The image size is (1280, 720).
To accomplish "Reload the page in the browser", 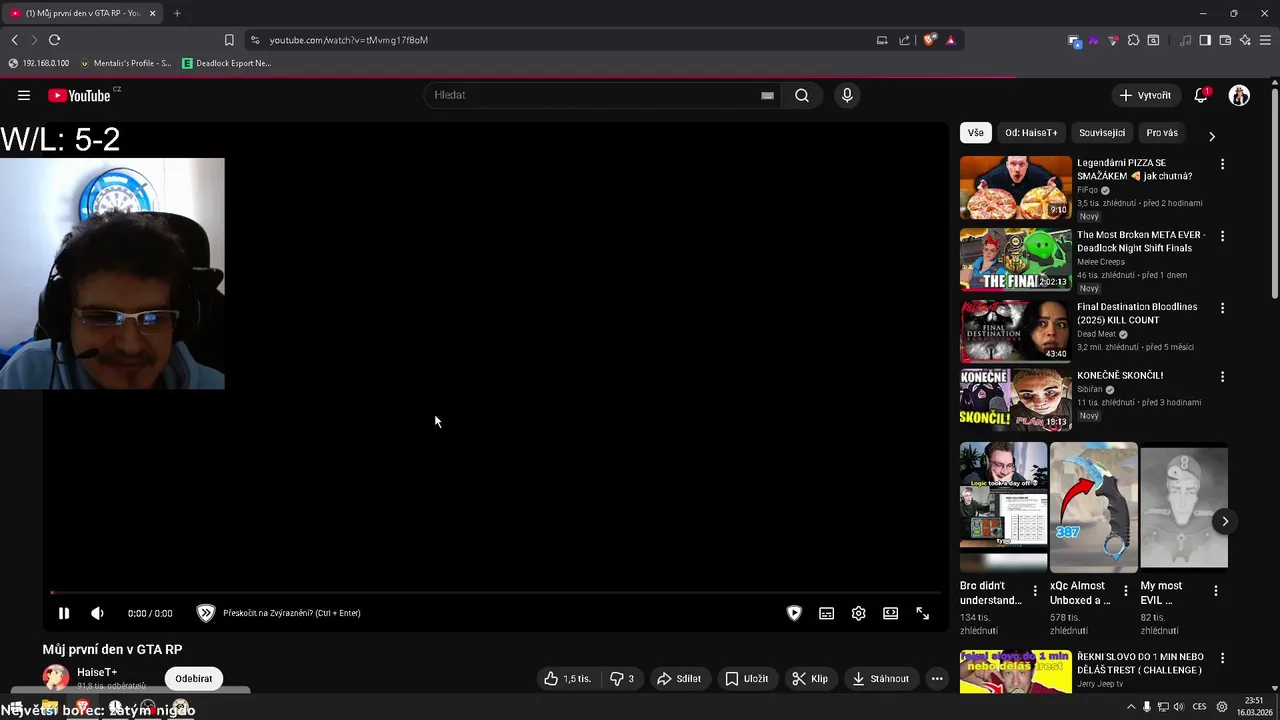I will pos(54,40).
